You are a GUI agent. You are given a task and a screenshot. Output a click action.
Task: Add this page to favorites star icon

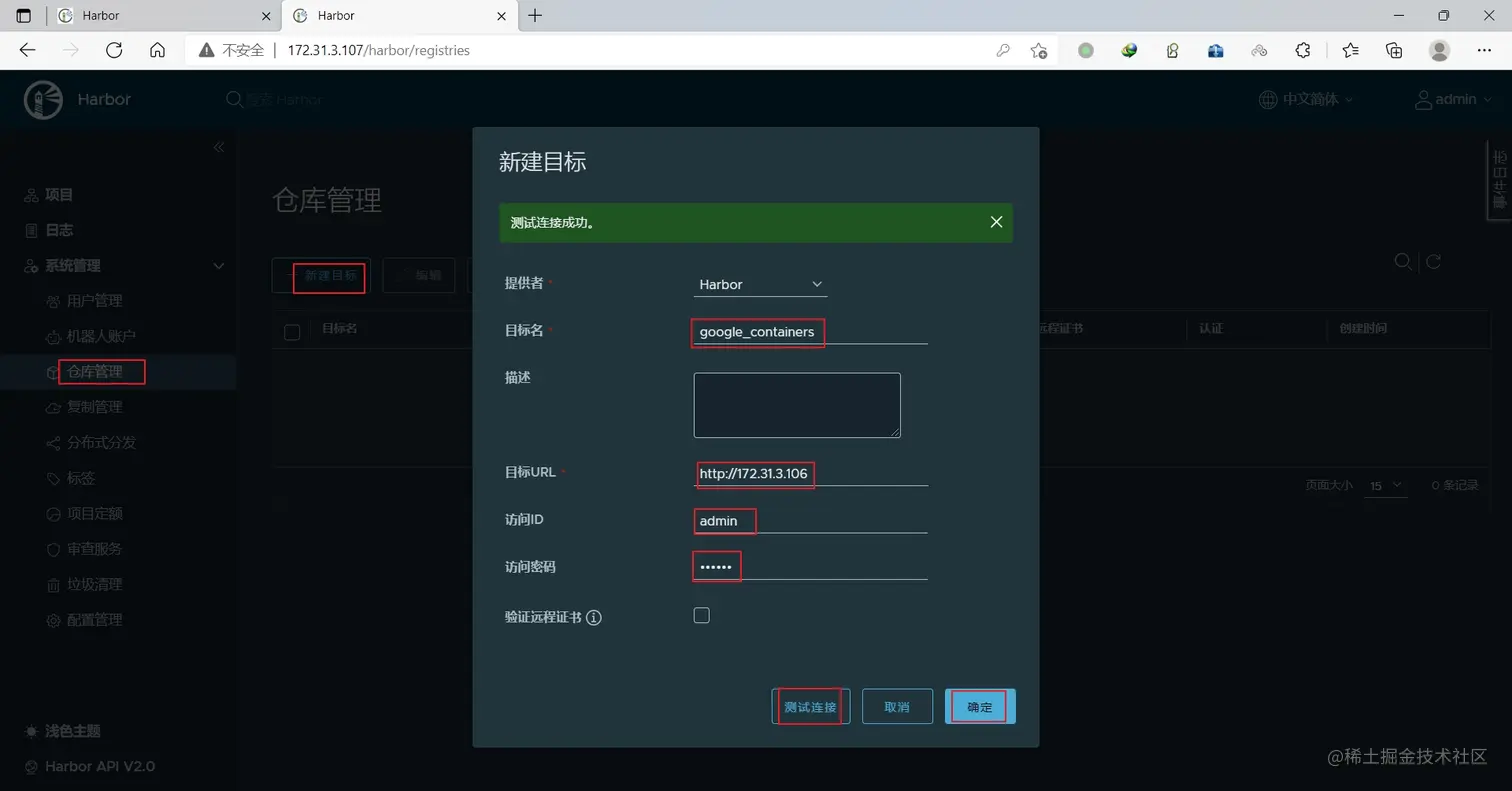click(1038, 50)
